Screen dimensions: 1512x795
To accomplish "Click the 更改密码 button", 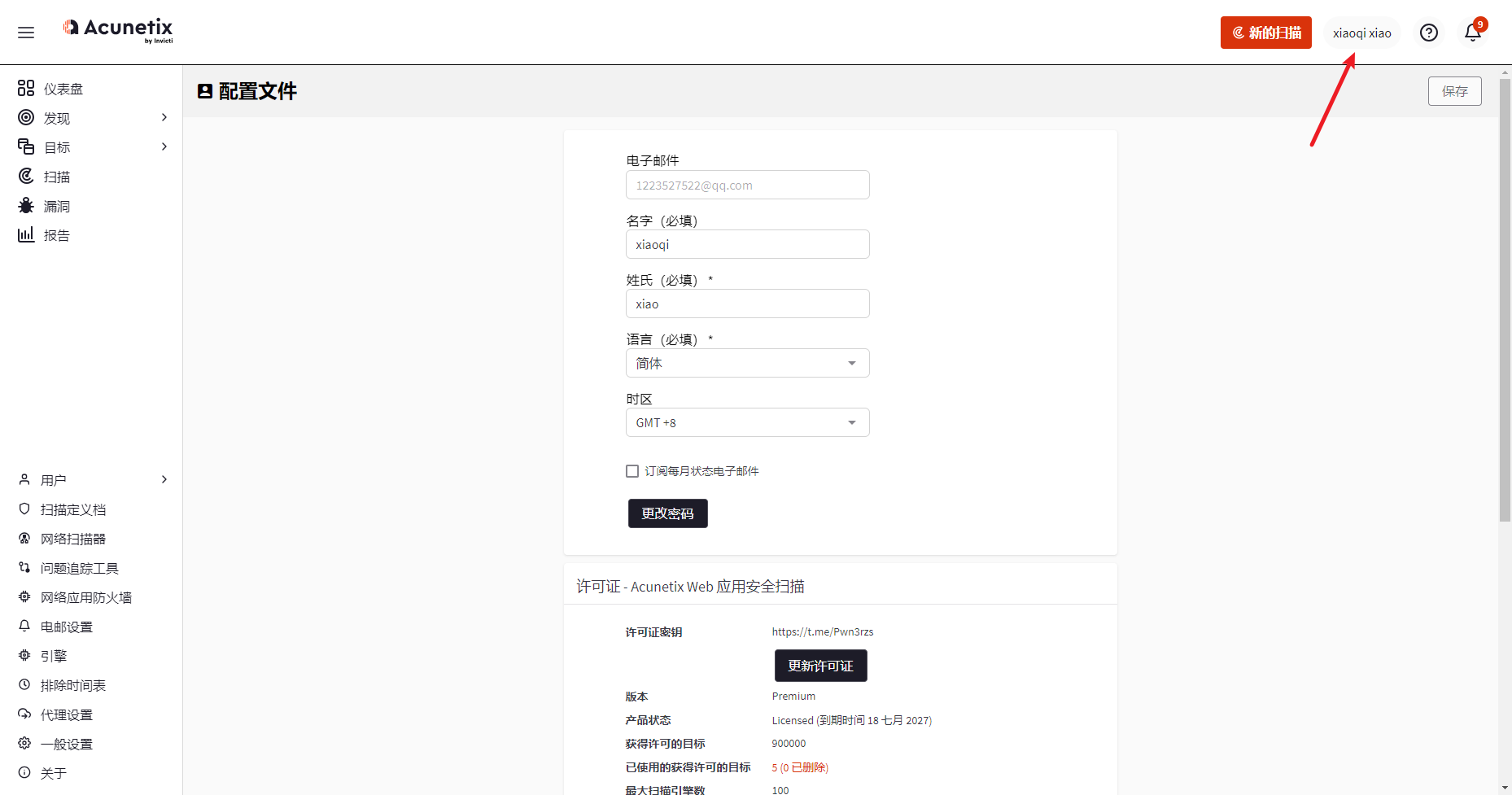I will [x=668, y=513].
